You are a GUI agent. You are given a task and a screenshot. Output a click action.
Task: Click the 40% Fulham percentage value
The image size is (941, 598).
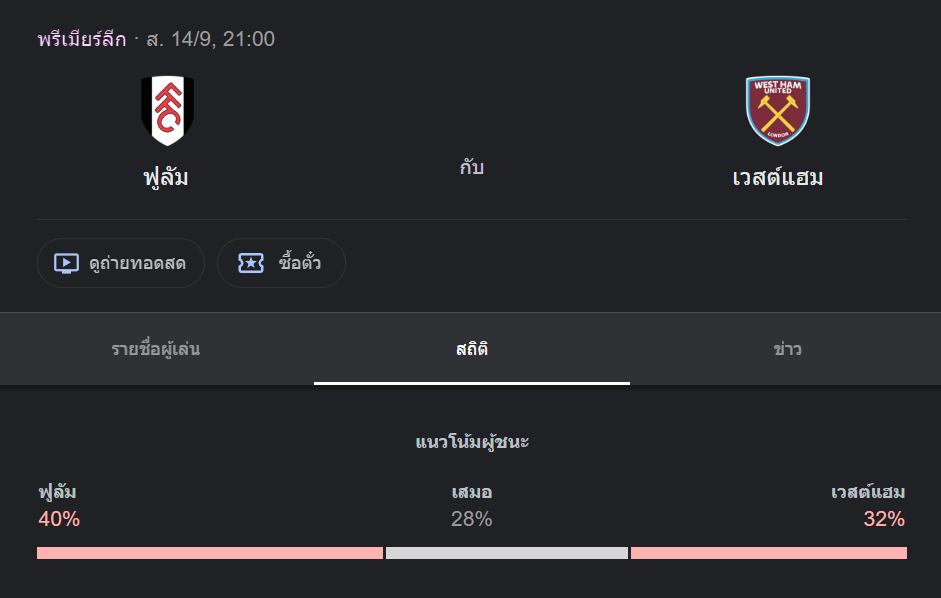click(x=59, y=519)
